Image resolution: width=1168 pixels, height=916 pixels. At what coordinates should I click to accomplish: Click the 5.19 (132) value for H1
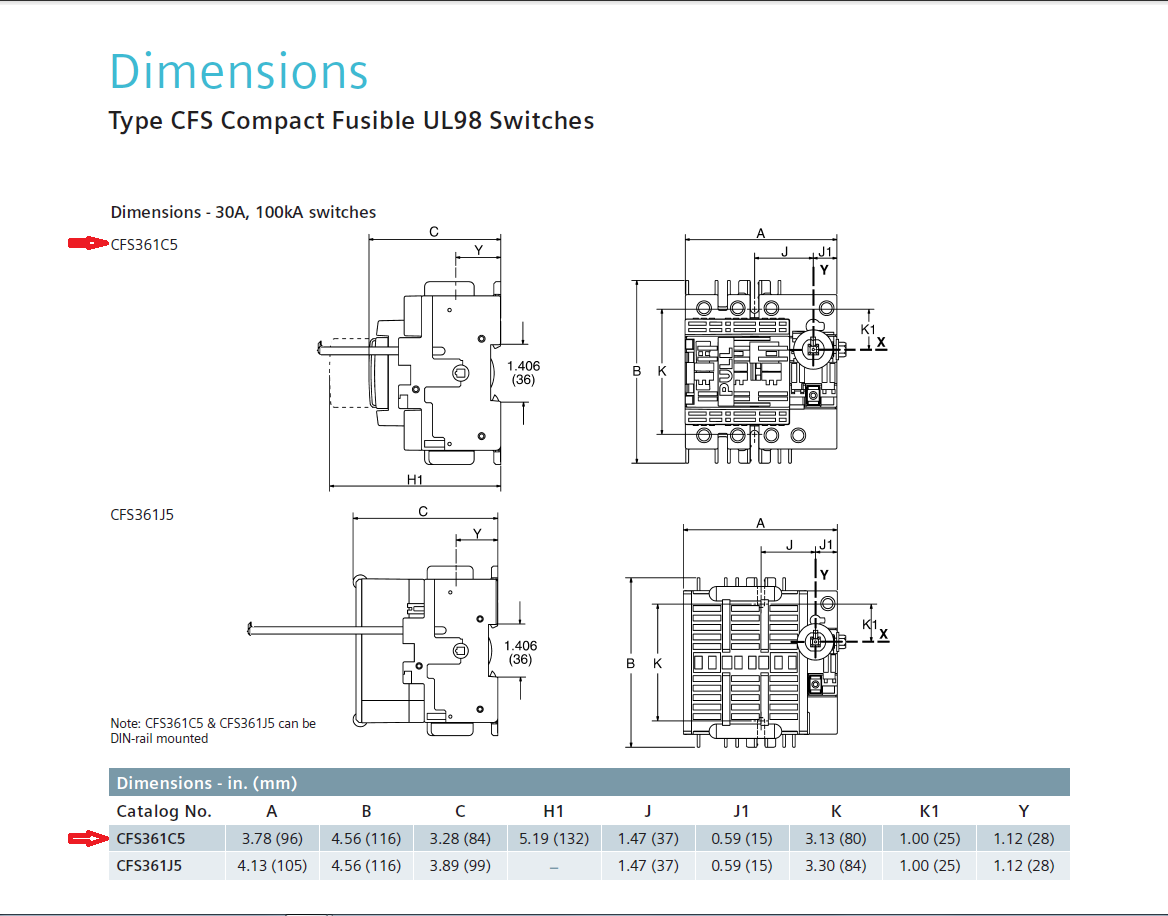pos(554,838)
